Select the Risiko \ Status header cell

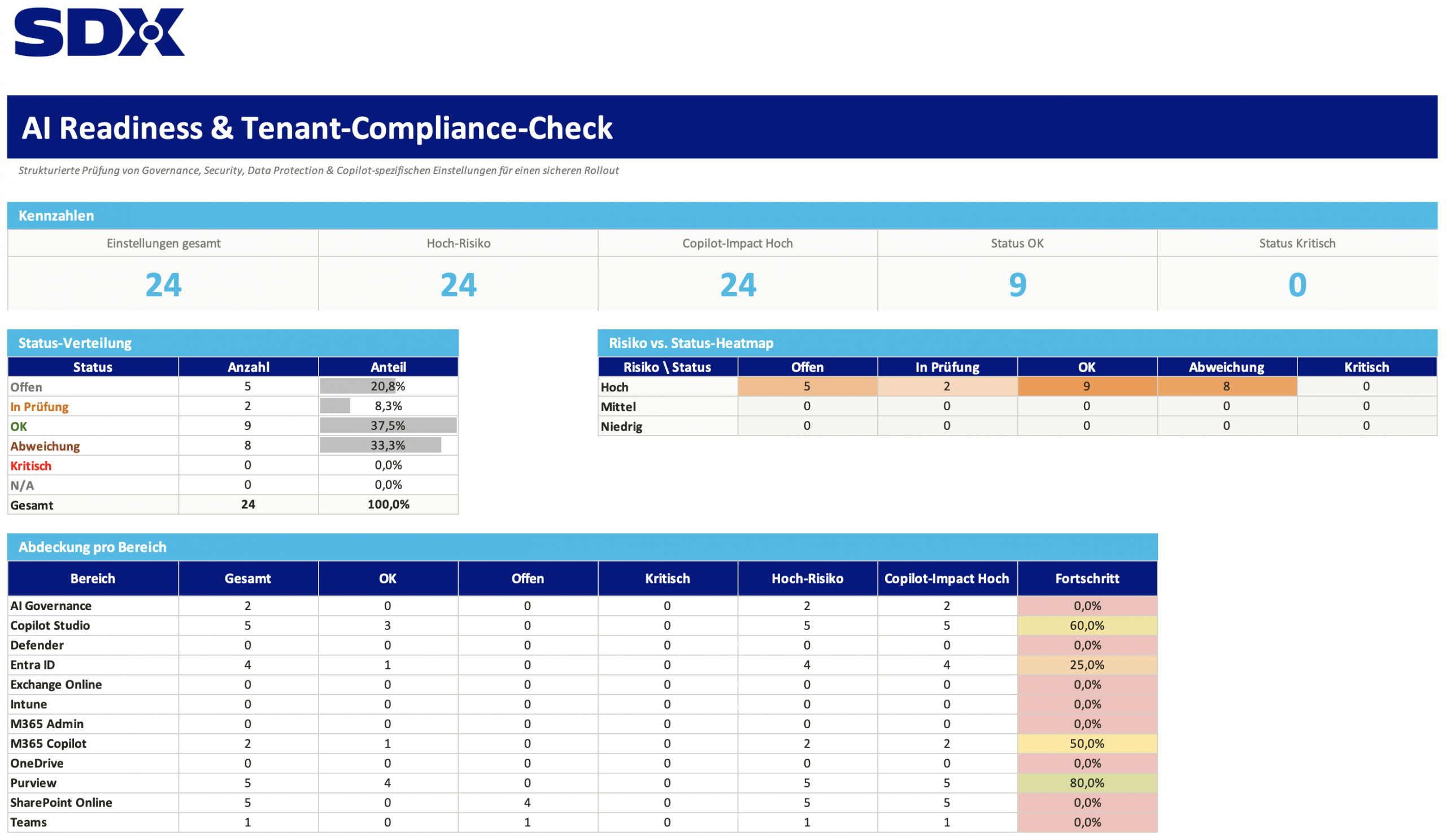tap(667, 367)
